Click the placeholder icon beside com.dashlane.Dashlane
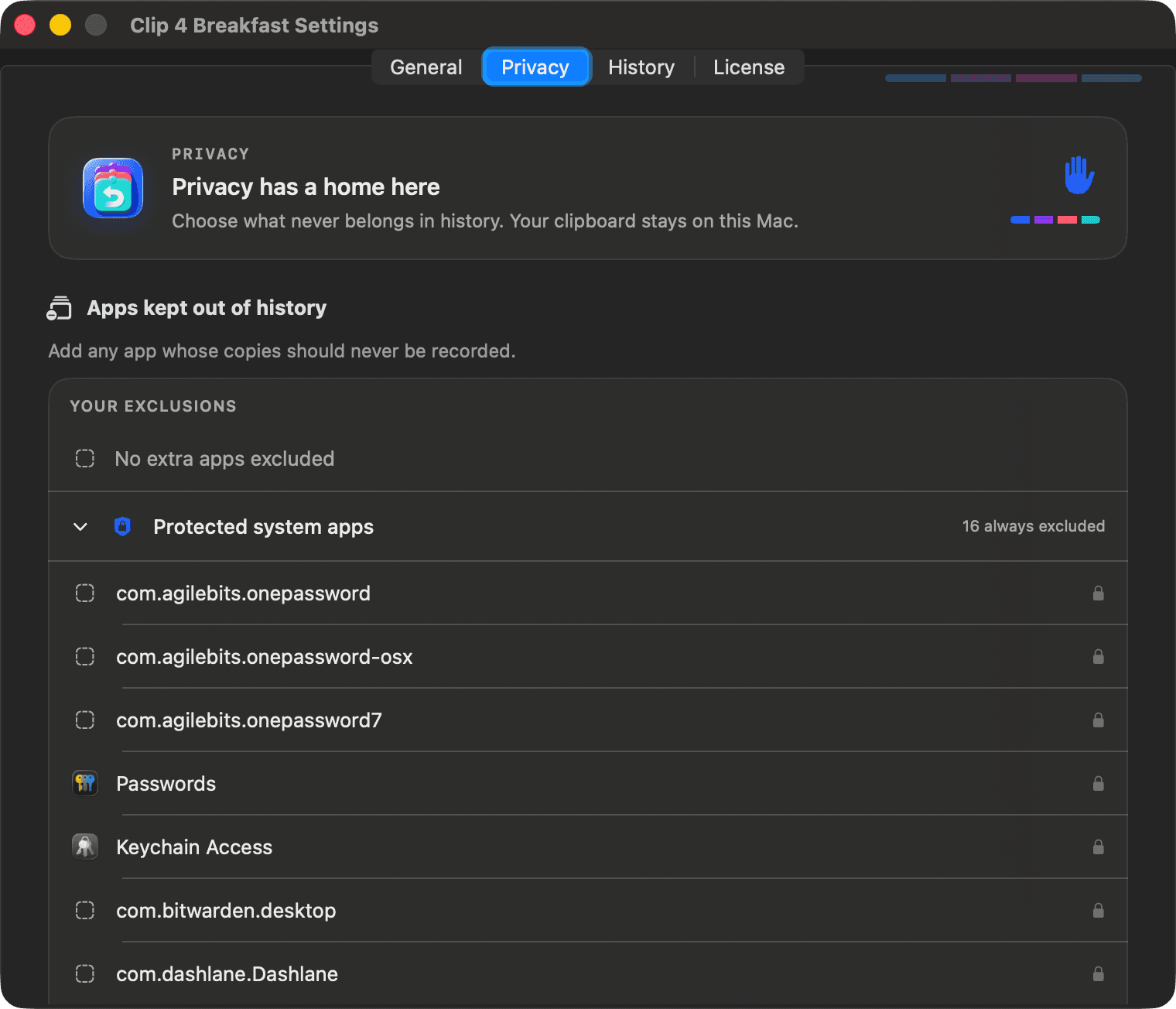 pos(85,974)
